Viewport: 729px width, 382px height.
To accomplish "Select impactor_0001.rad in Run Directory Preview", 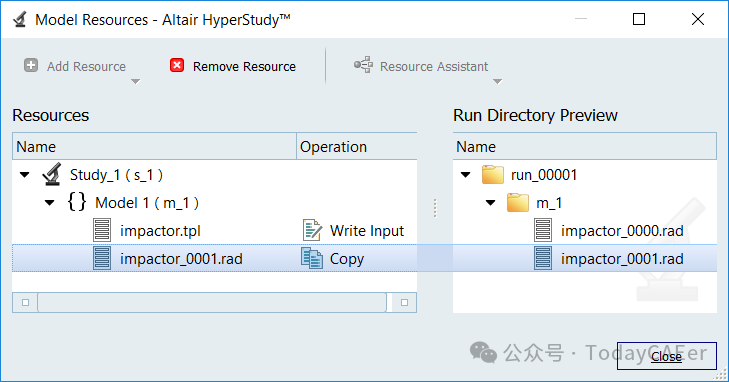I will click(x=622, y=259).
